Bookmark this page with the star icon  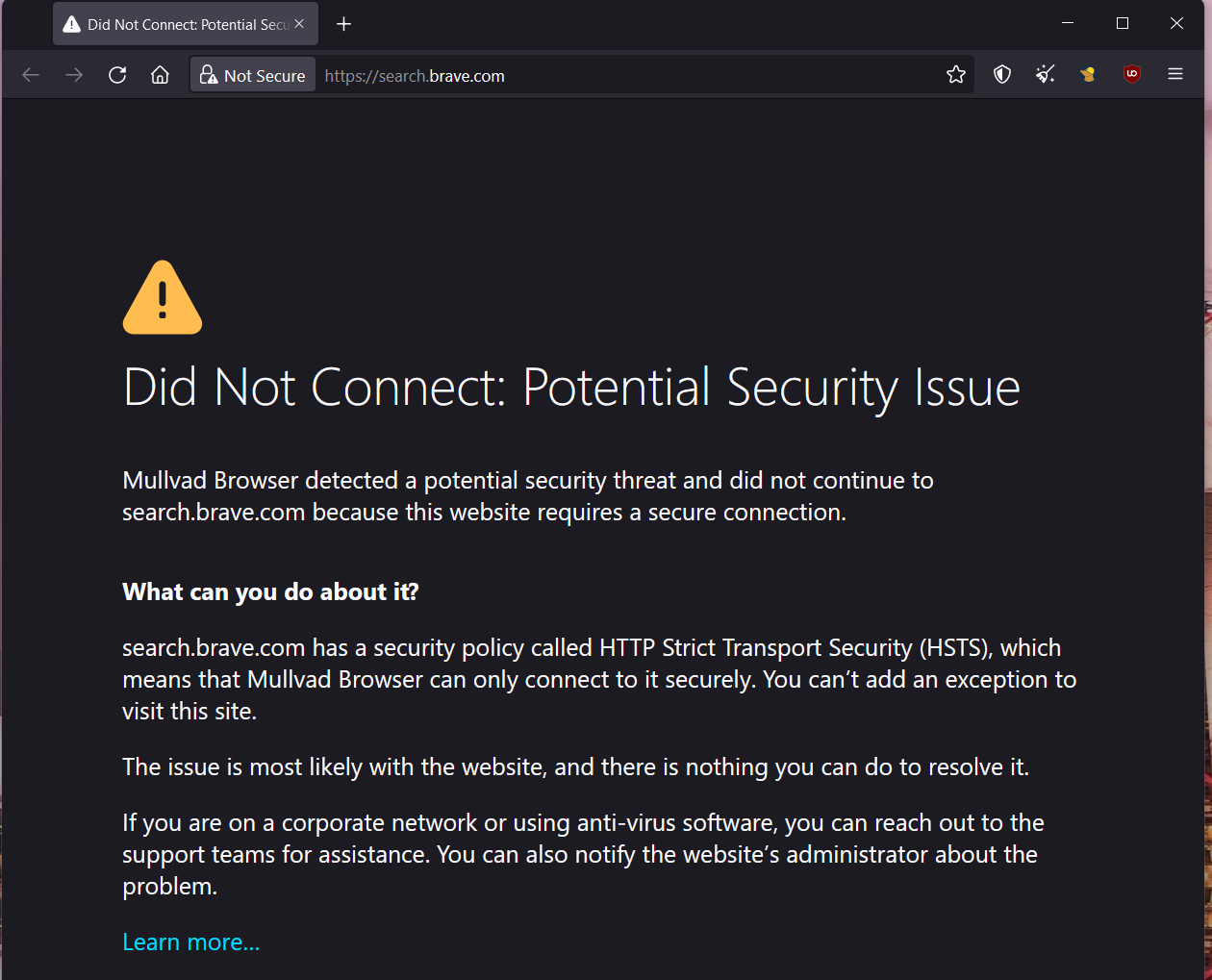[955, 75]
